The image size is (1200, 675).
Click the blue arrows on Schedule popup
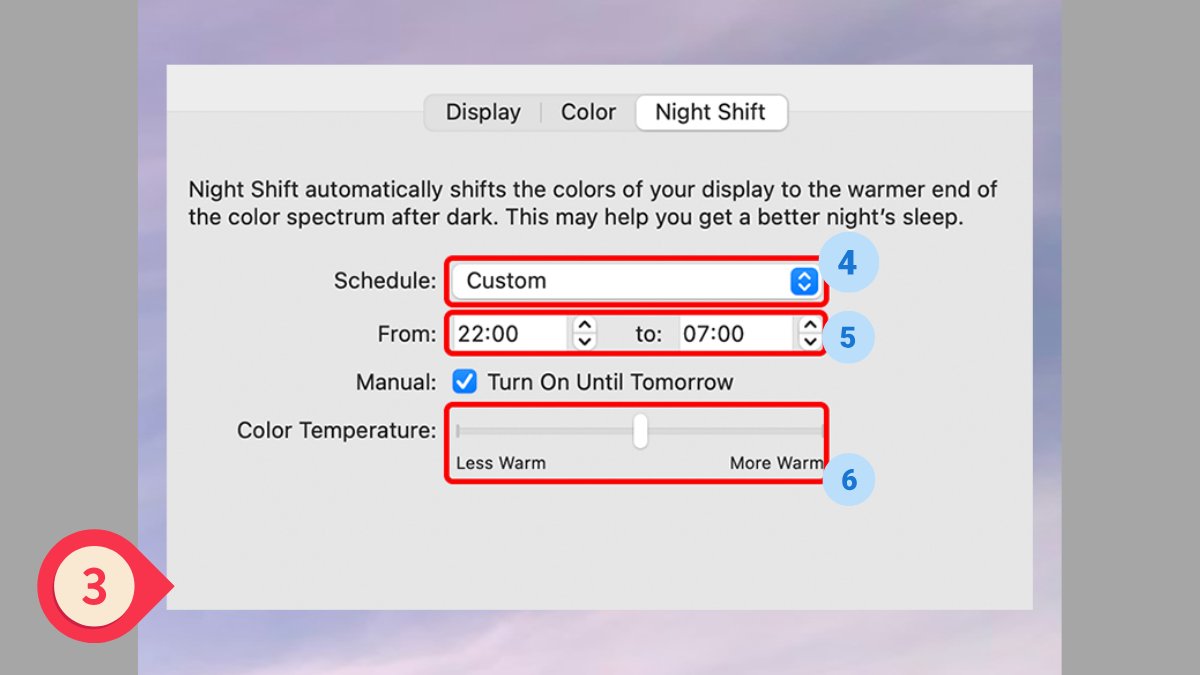(x=804, y=282)
